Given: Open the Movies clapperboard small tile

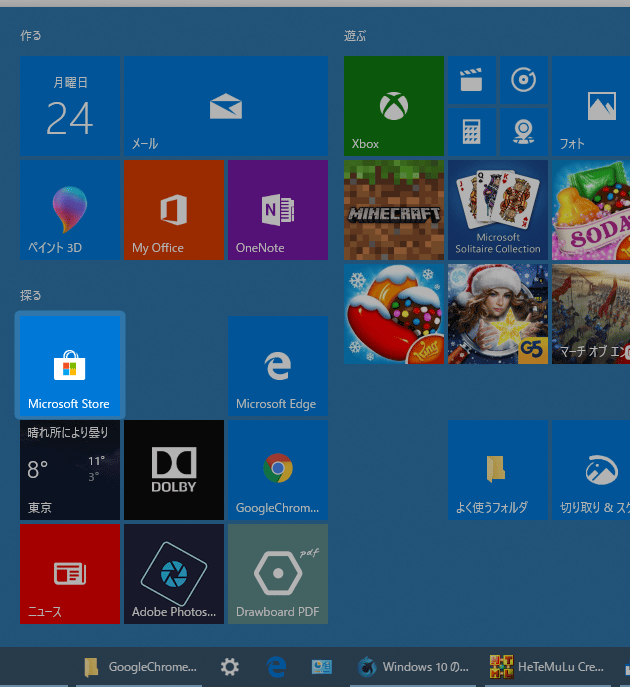Looking at the screenshot, I should tap(472, 80).
